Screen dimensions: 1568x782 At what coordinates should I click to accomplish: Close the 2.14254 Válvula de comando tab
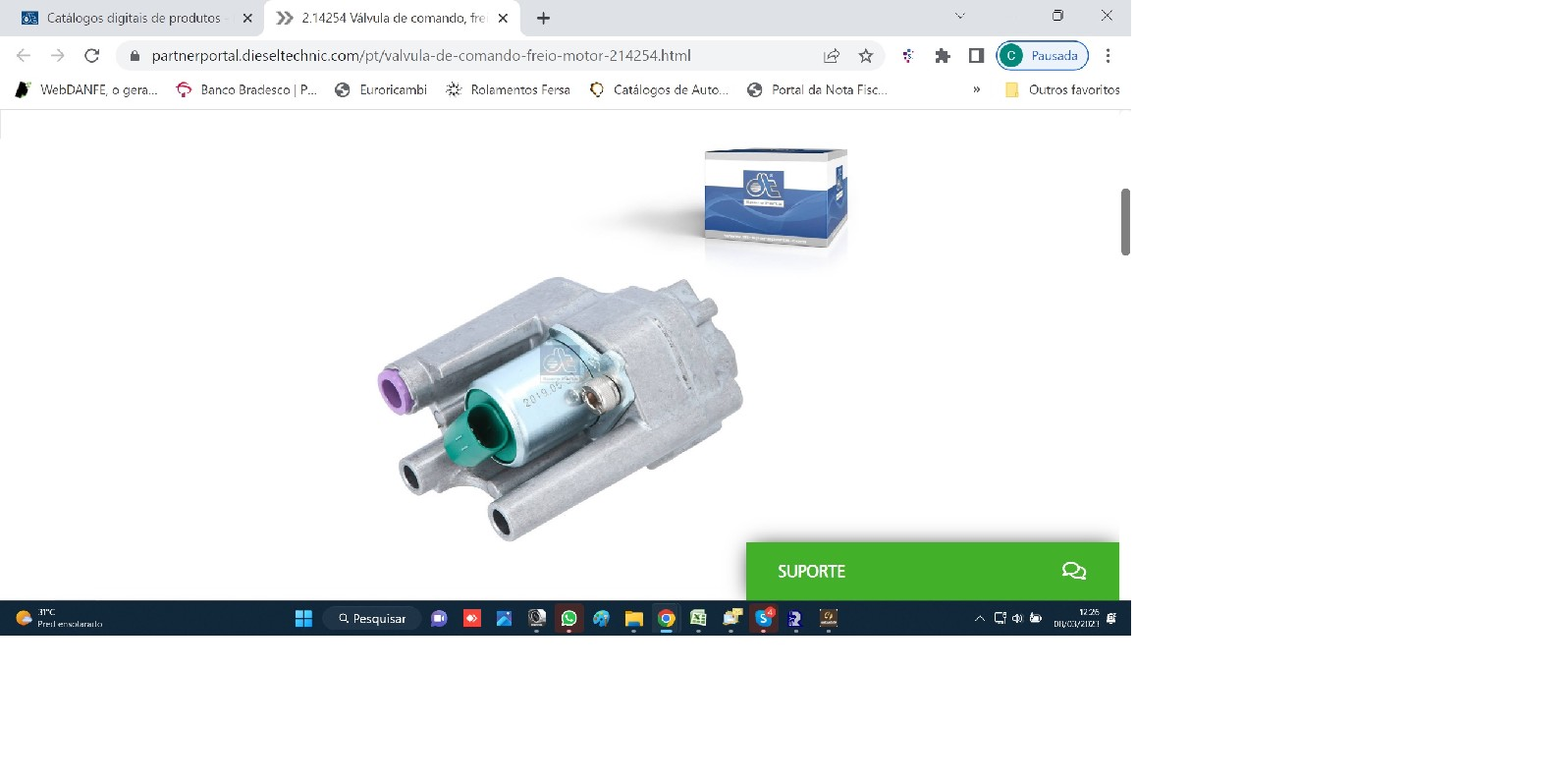(503, 18)
